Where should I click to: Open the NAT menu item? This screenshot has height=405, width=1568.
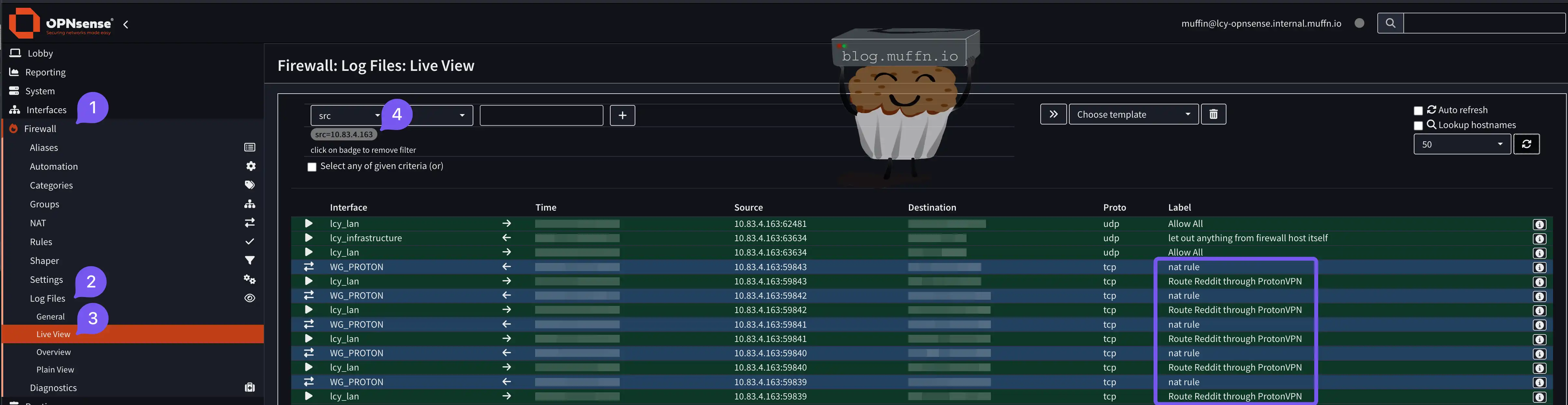(38, 223)
